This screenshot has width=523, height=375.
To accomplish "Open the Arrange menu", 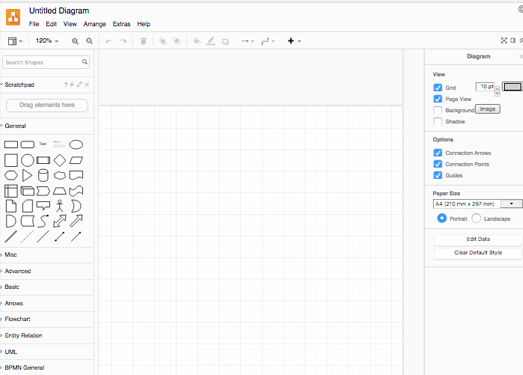I will click(95, 24).
